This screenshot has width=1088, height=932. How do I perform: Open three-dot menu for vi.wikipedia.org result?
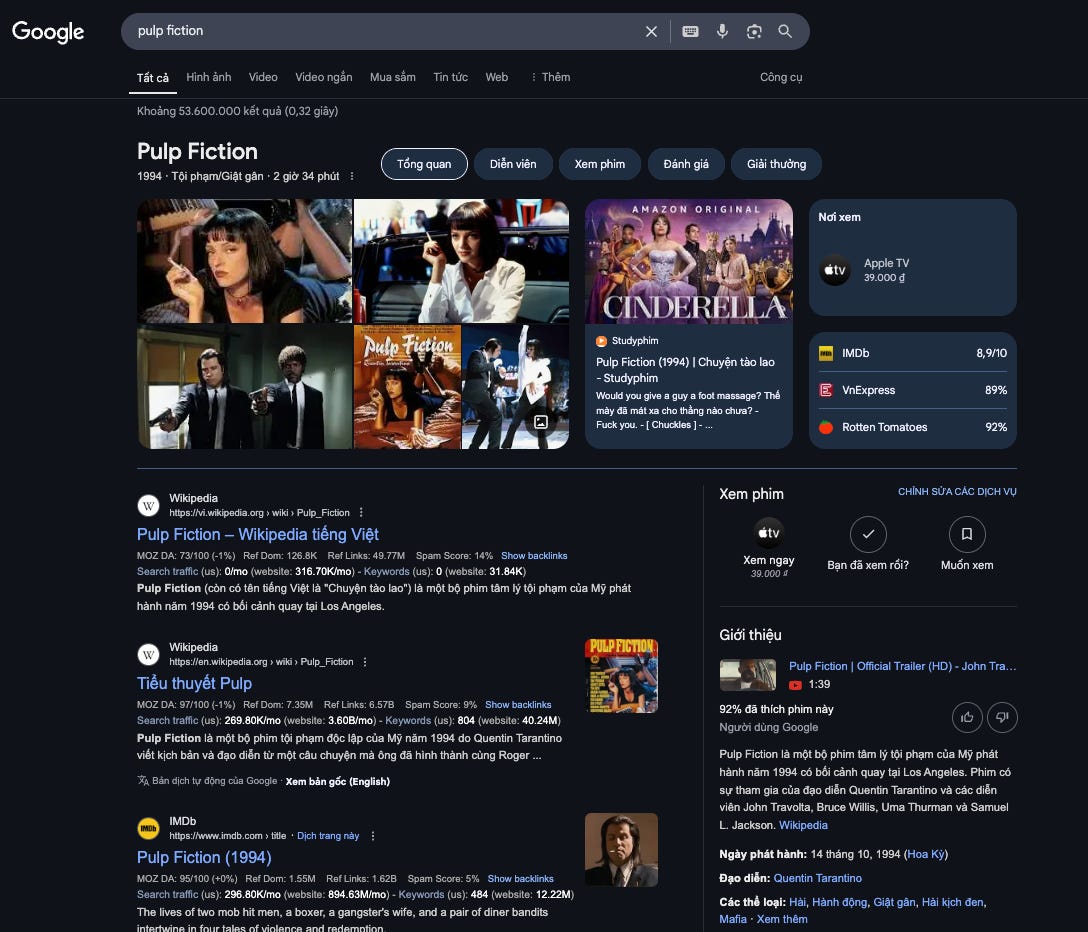[x=361, y=512]
